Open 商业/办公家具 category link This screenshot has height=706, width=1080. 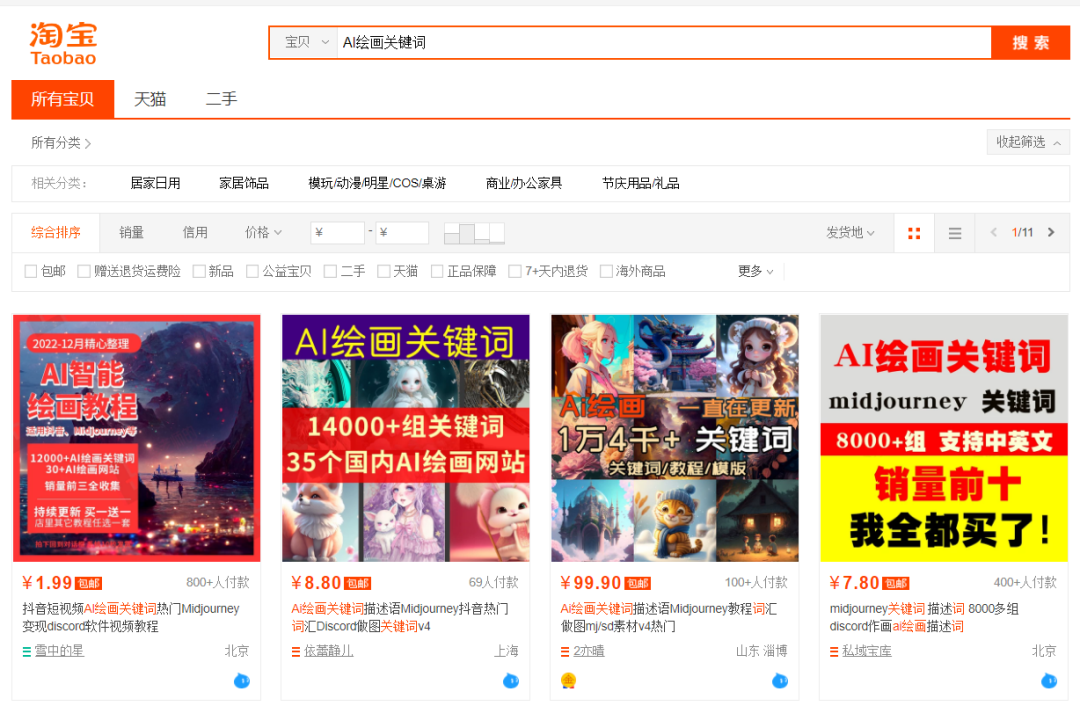pos(523,183)
